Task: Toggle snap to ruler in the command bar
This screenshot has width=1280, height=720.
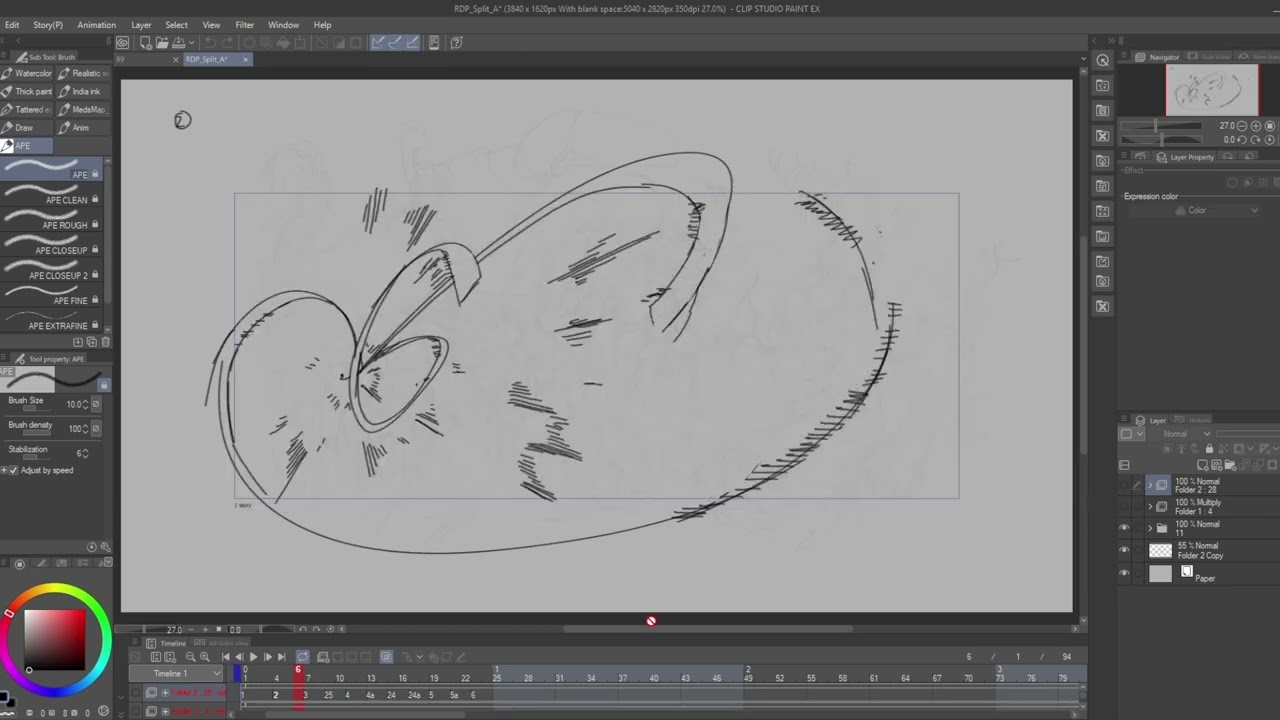Action: [376, 42]
